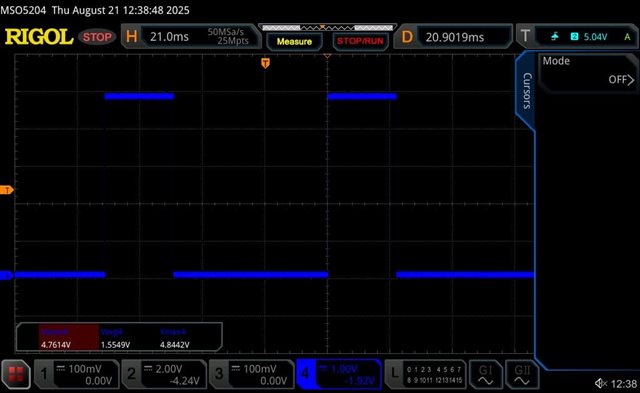Click the memory waveform navigation bar
640x393 pixels.
327,27
